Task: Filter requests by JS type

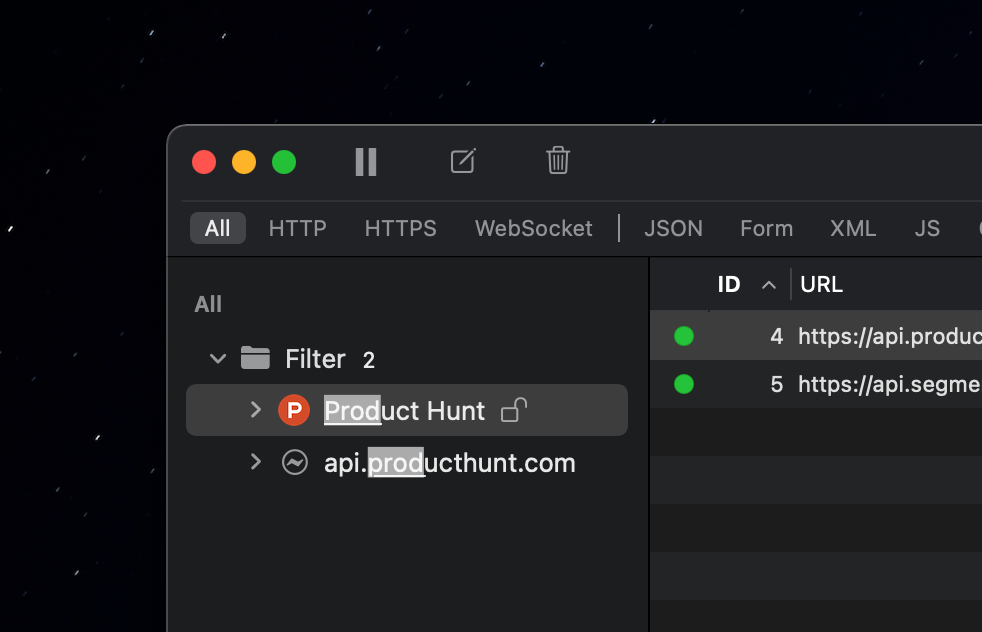Action: [927, 228]
